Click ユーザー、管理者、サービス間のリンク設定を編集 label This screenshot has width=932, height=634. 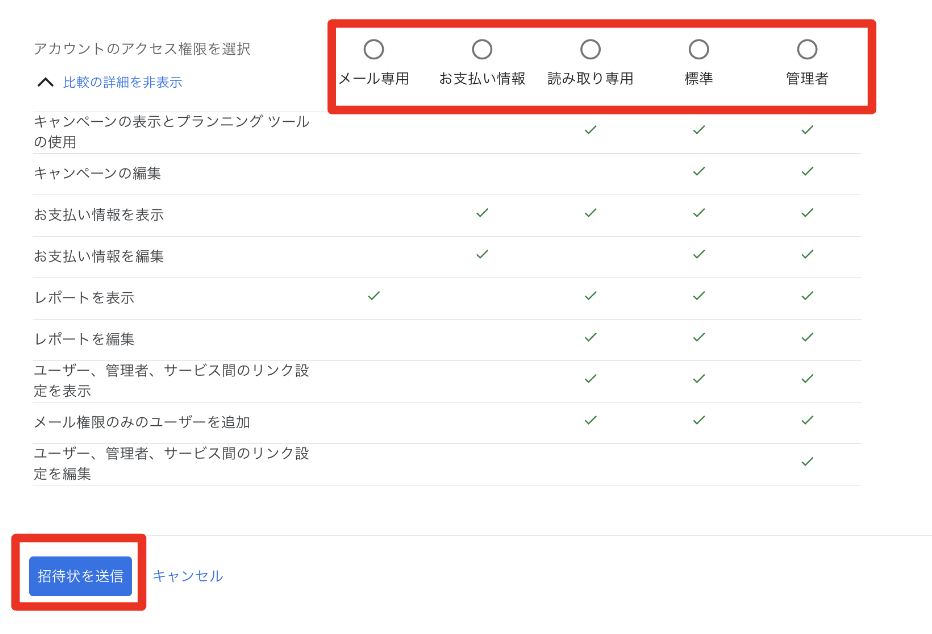(x=172, y=463)
